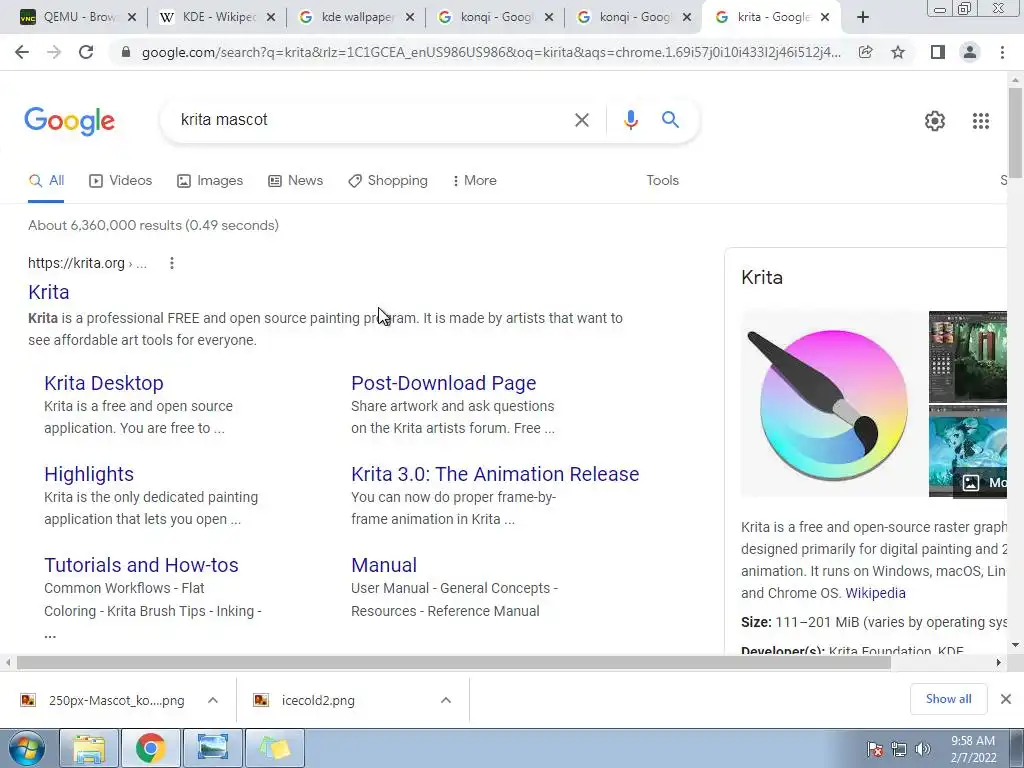Open Google quick settings gear
Image resolution: width=1024 pixels, height=768 pixels.
click(x=935, y=121)
